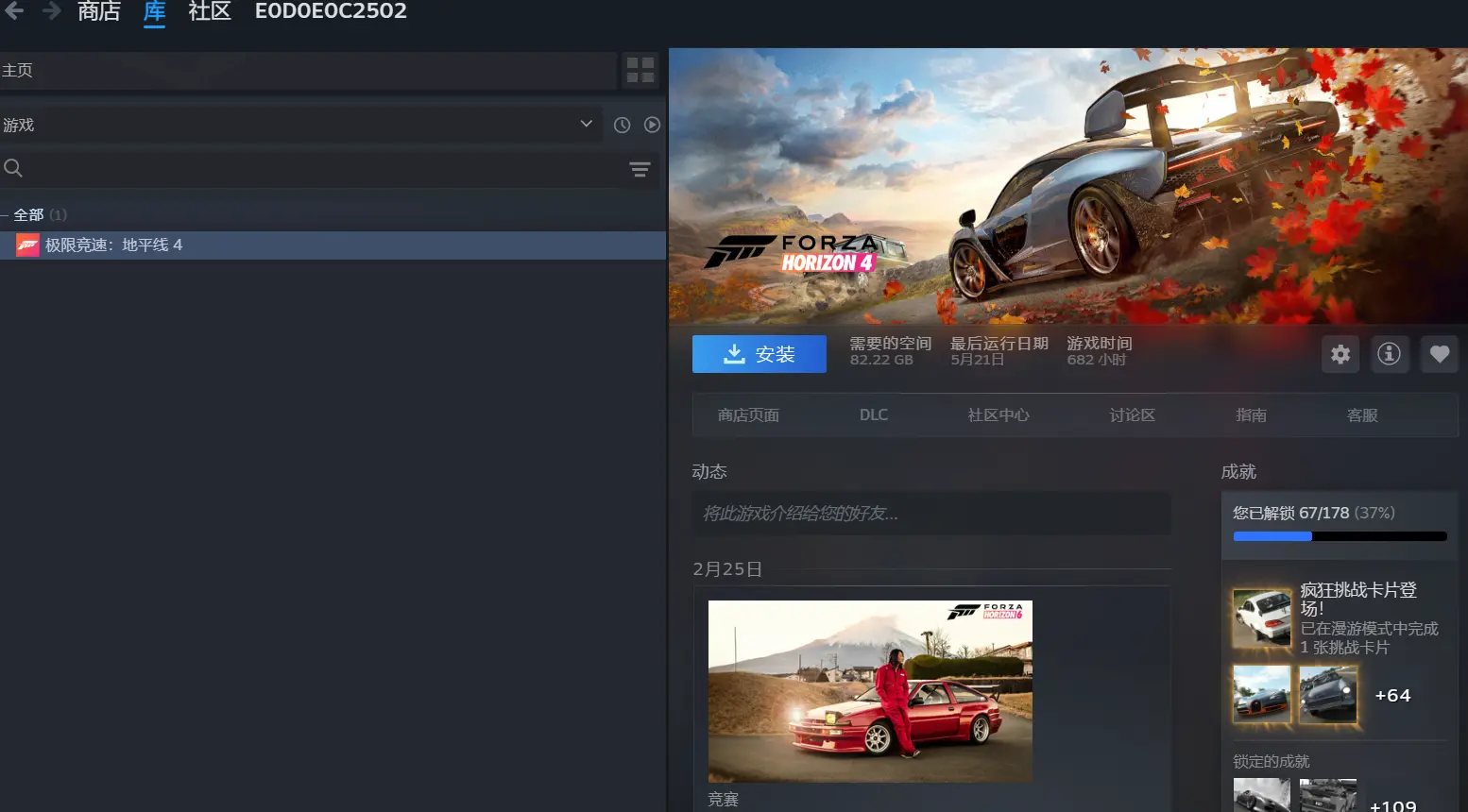Click the 您已解锁 67/178 text
This screenshot has height=812, width=1468.
[x=1290, y=513]
